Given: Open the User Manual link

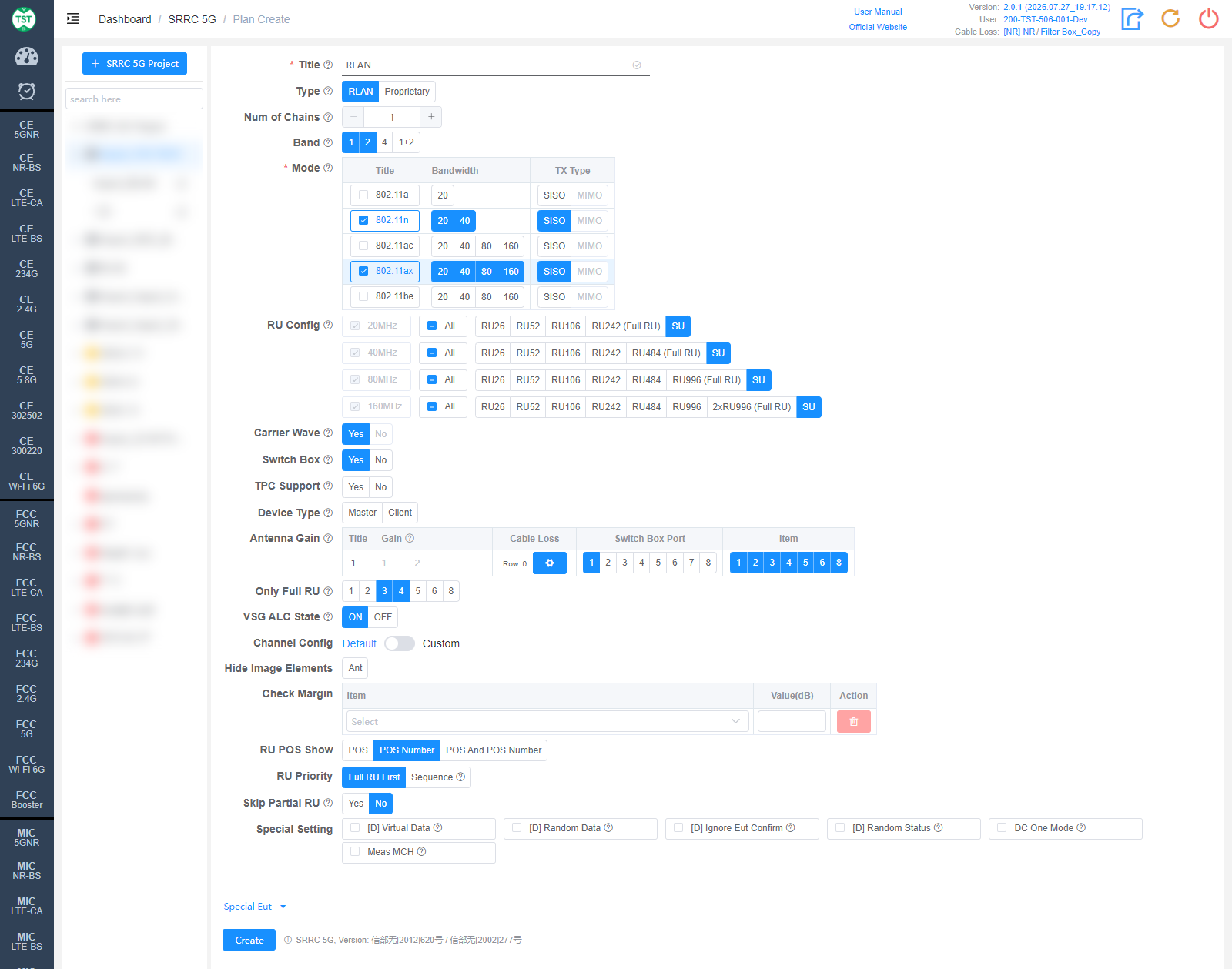Looking at the screenshot, I should click(x=878, y=12).
